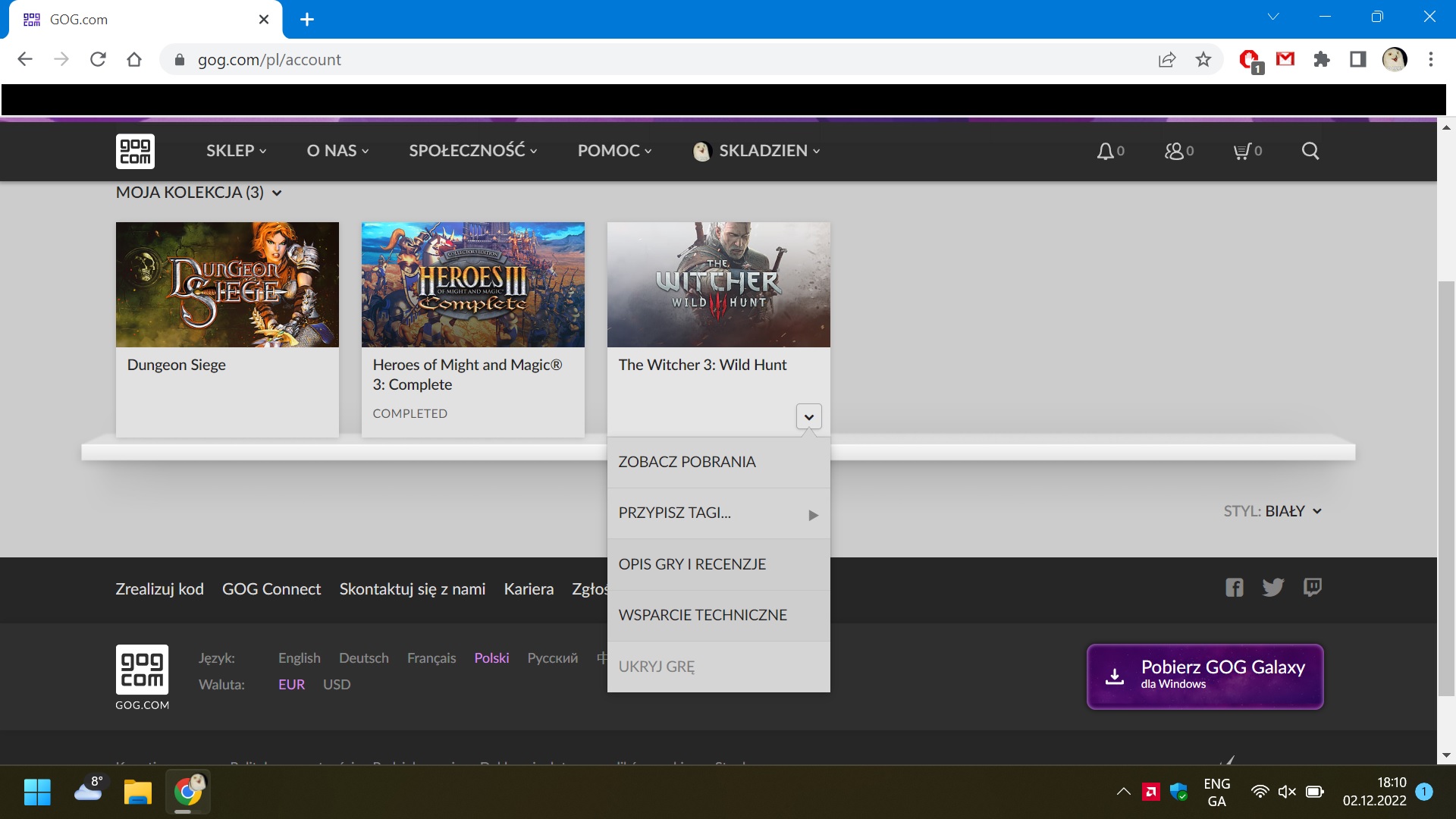Select Polski language
This screenshot has width=1456, height=819.
point(491,658)
